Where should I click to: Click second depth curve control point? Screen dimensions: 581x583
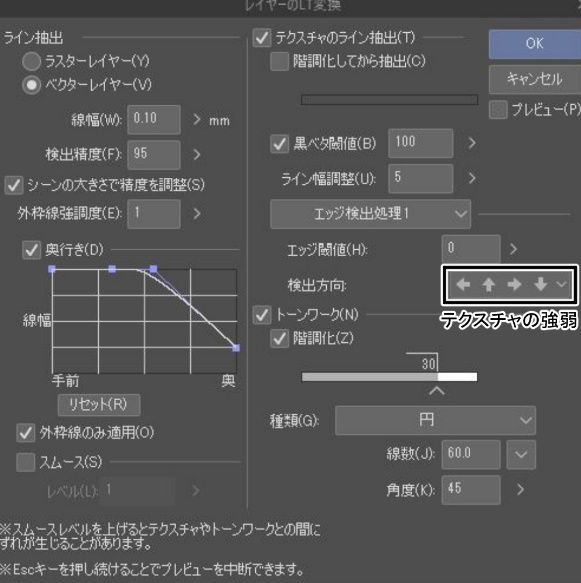pyautogui.click(x=112, y=269)
